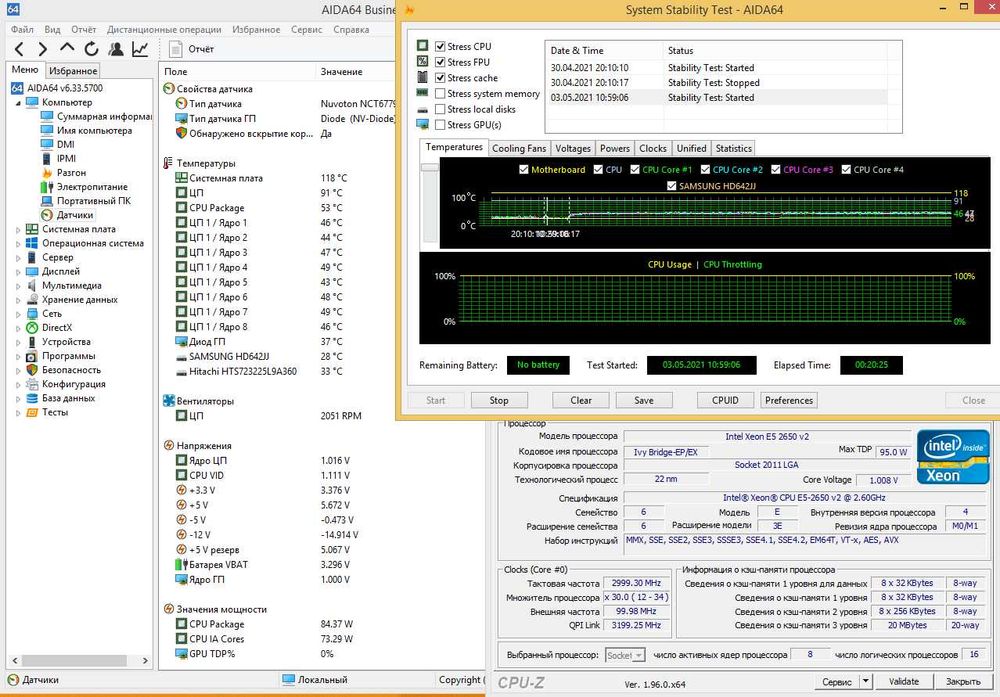The width and height of the screenshot is (1000, 697).
Task: Click the Back navigation arrow in the toolbar
Action: [x=17, y=48]
